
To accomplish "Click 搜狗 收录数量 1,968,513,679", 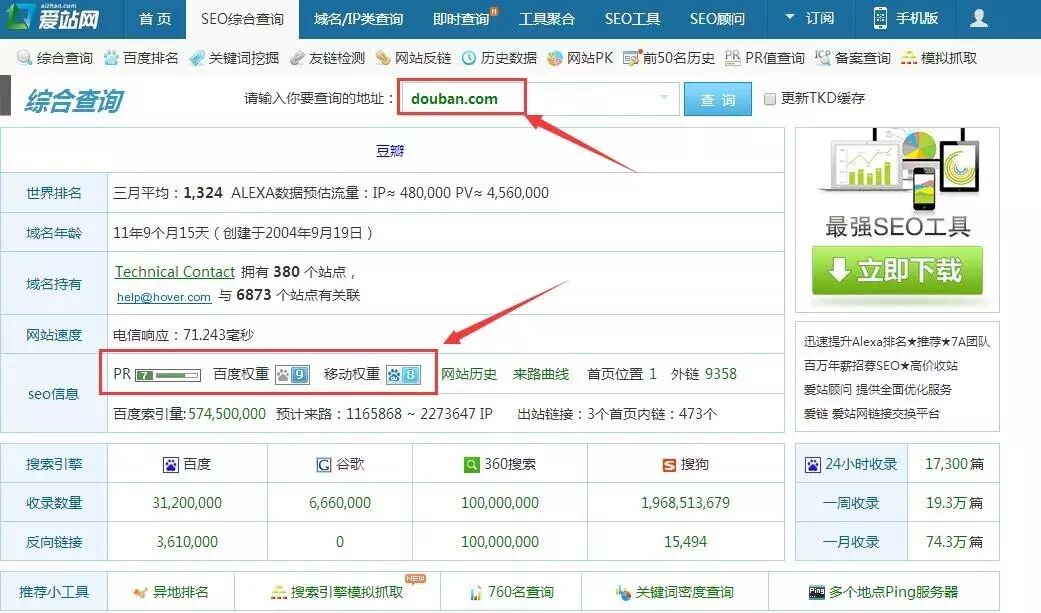I will pos(685,503).
